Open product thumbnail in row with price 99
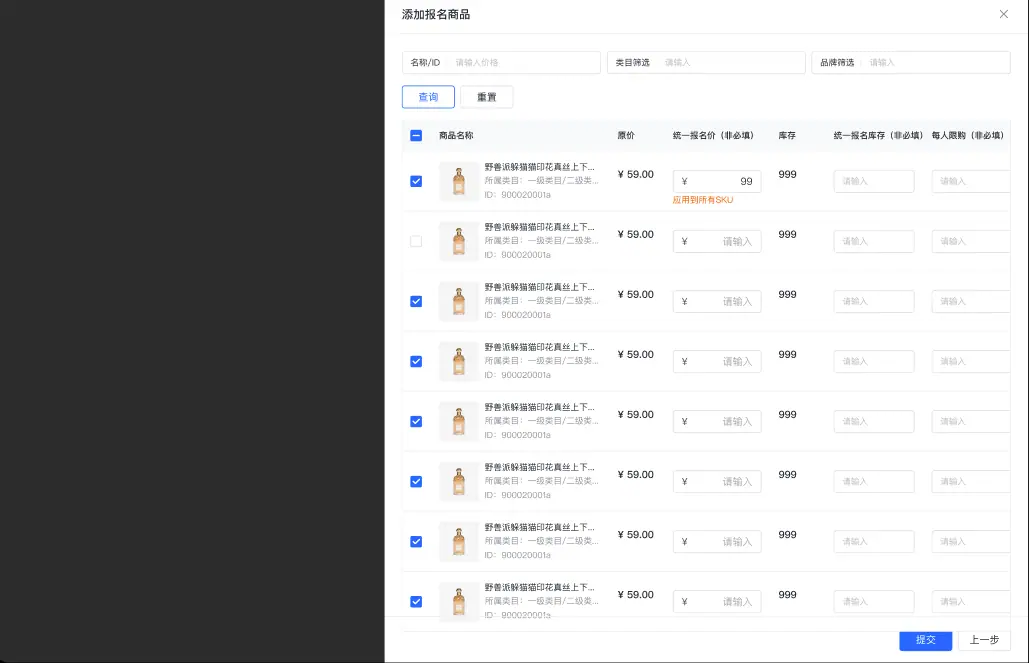Viewport: 1029px width, 663px height. point(459,181)
